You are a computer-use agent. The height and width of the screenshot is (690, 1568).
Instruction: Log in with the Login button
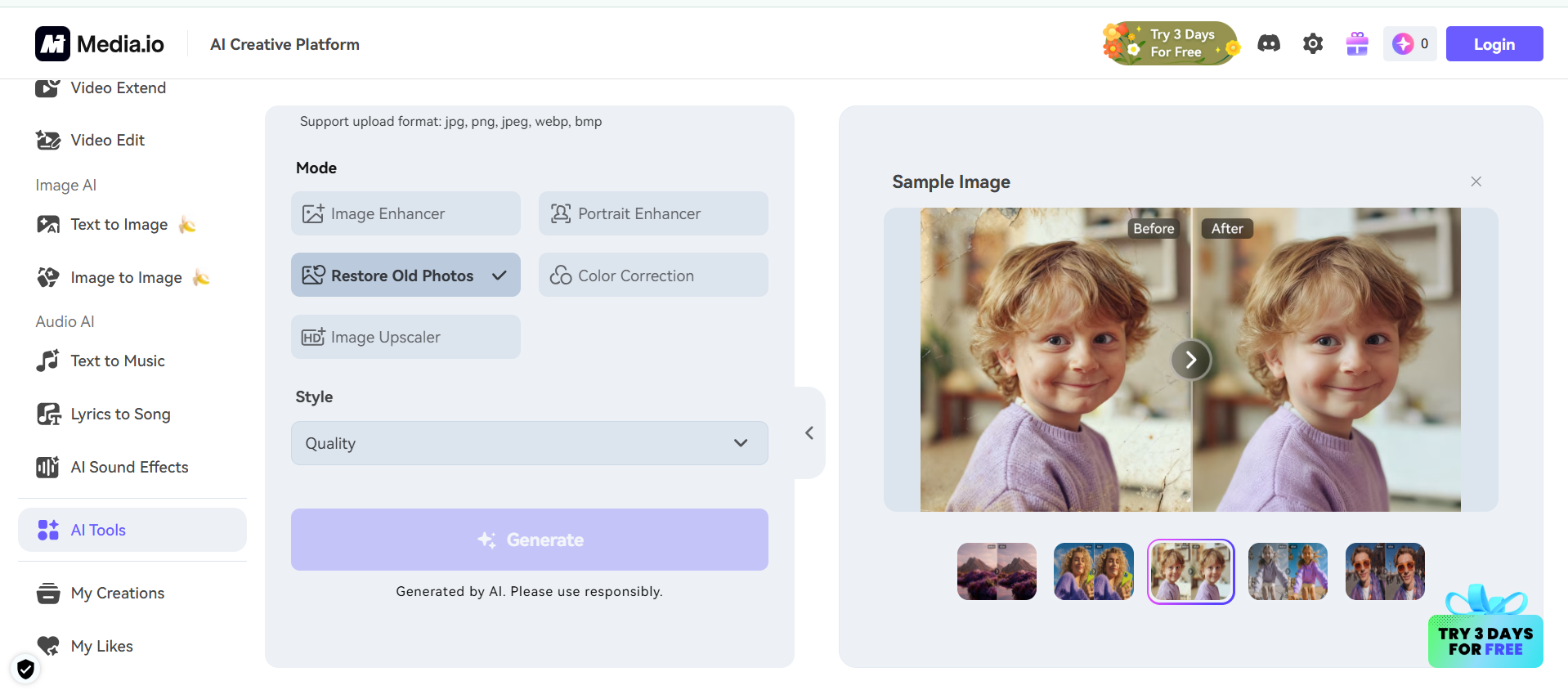click(x=1494, y=44)
